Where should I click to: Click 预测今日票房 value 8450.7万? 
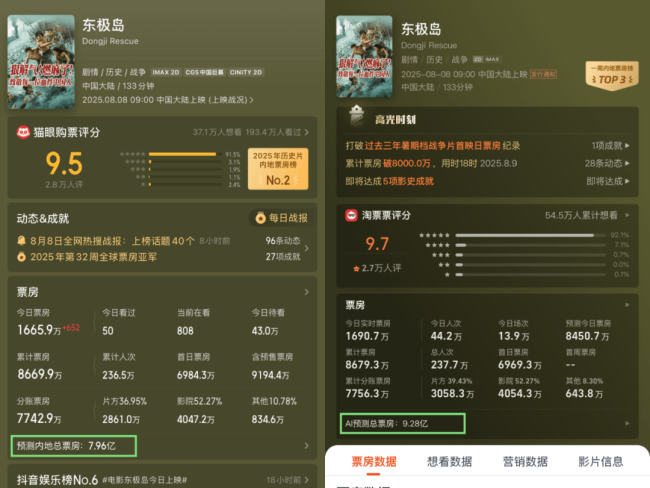click(x=587, y=336)
